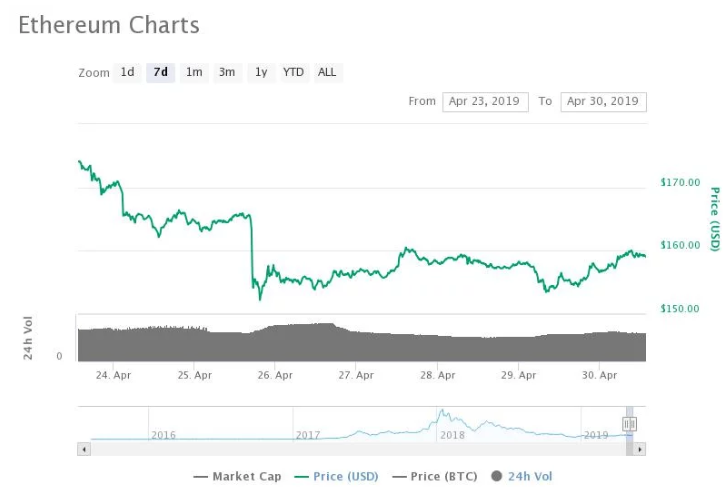This screenshot has height=487, width=723.
Task: Choose the YTD zoom option
Action: [x=293, y=72]
